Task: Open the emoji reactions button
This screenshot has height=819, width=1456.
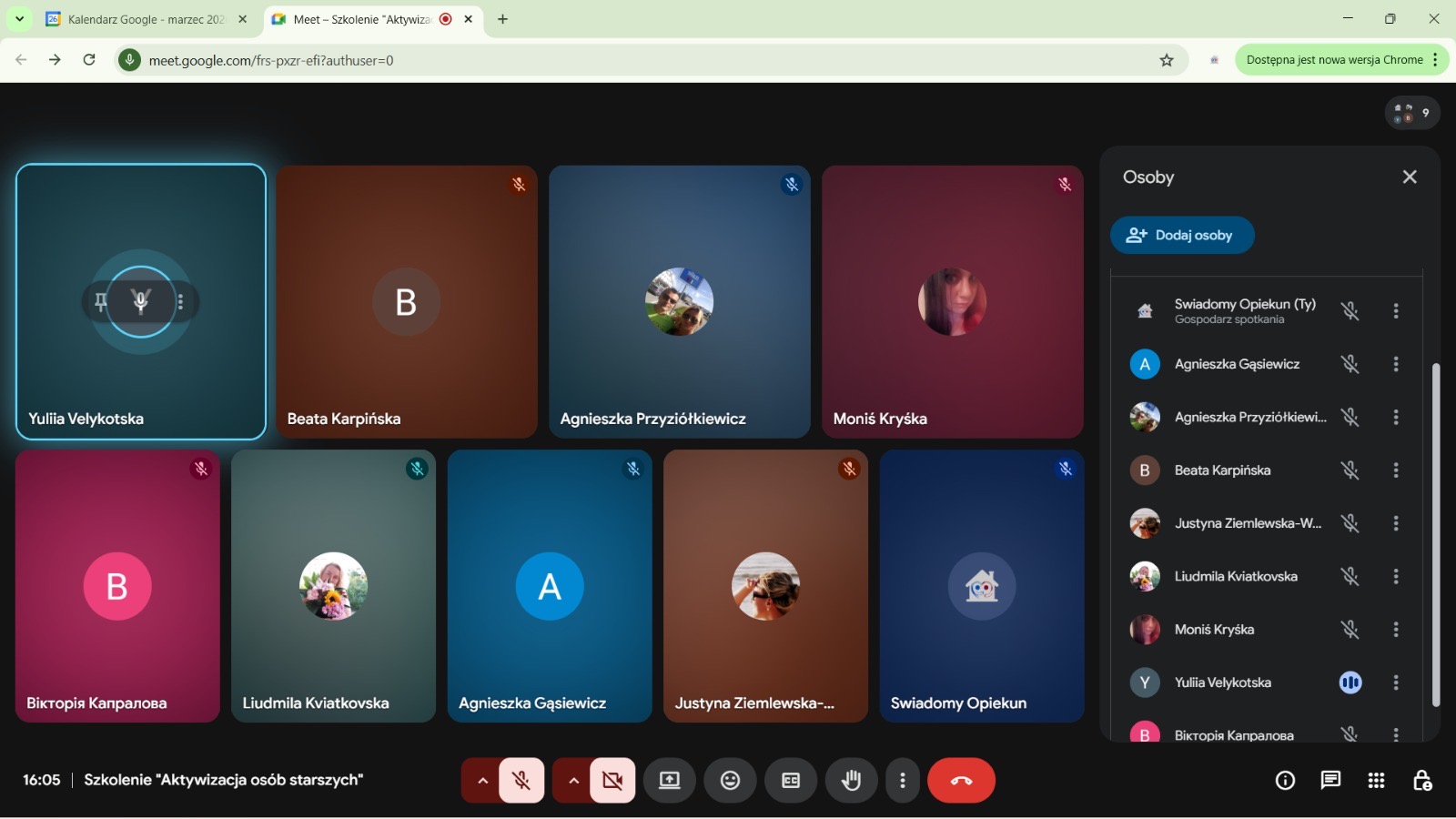Action: click(x=730, y=781)
